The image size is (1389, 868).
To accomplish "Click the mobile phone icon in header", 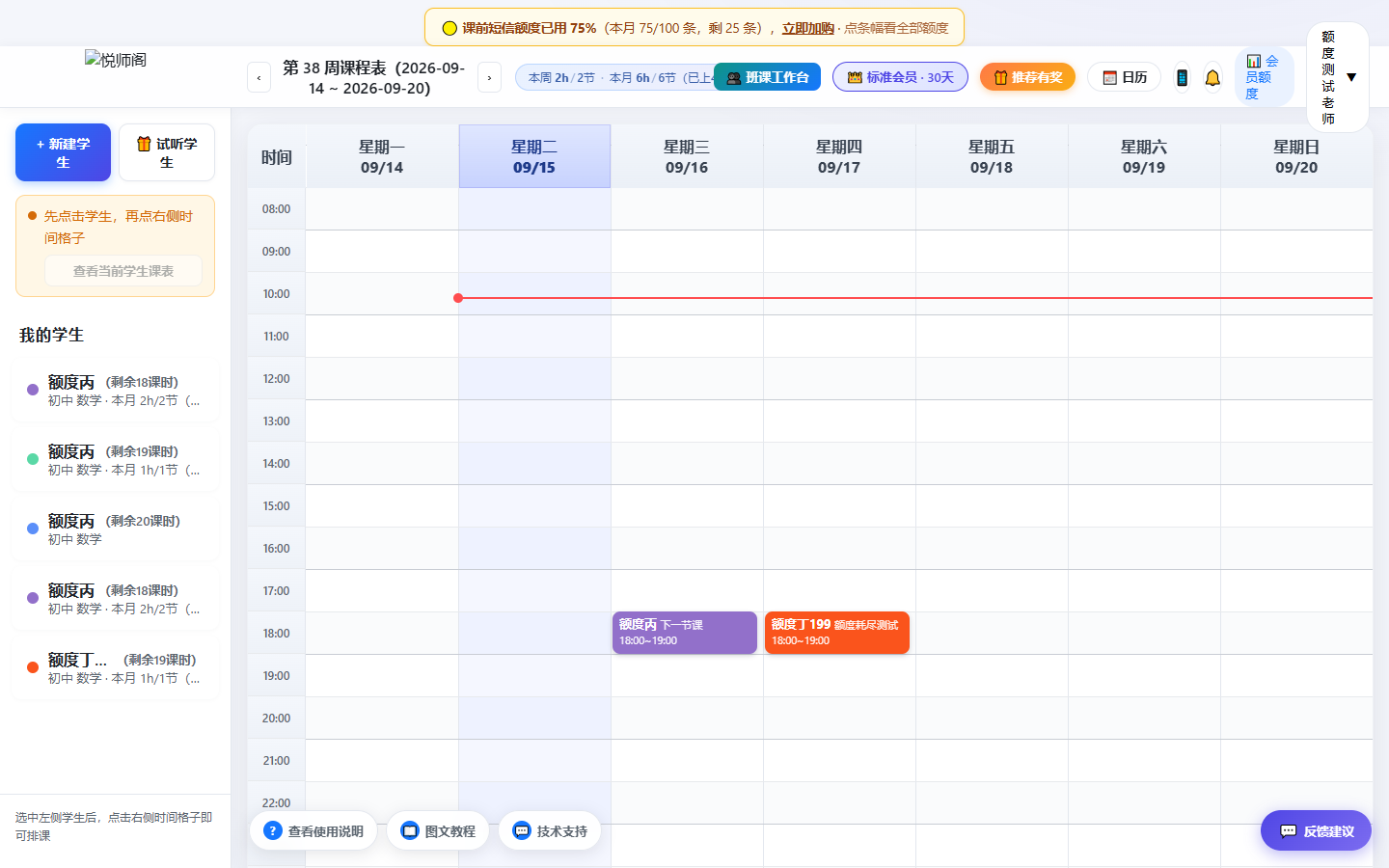I will pyautogui.click(x=1182, y=77).
